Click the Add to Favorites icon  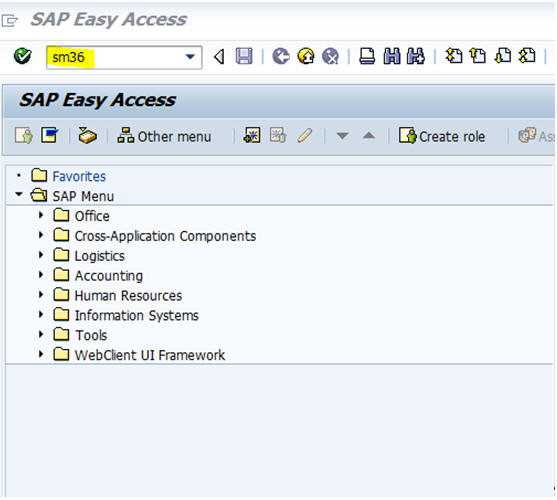tap(252, 135)
